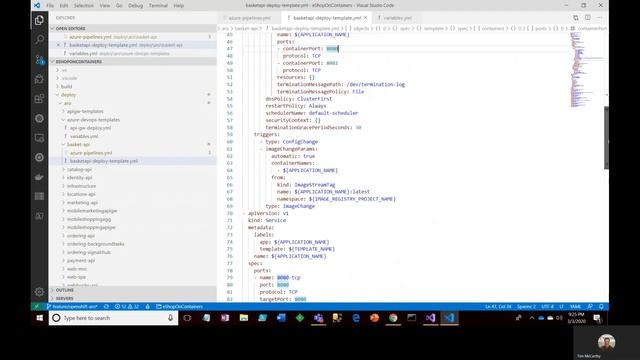The image size is (640, 360).
Task: Click the git branch name in status bar
Action: click(72, 307)
